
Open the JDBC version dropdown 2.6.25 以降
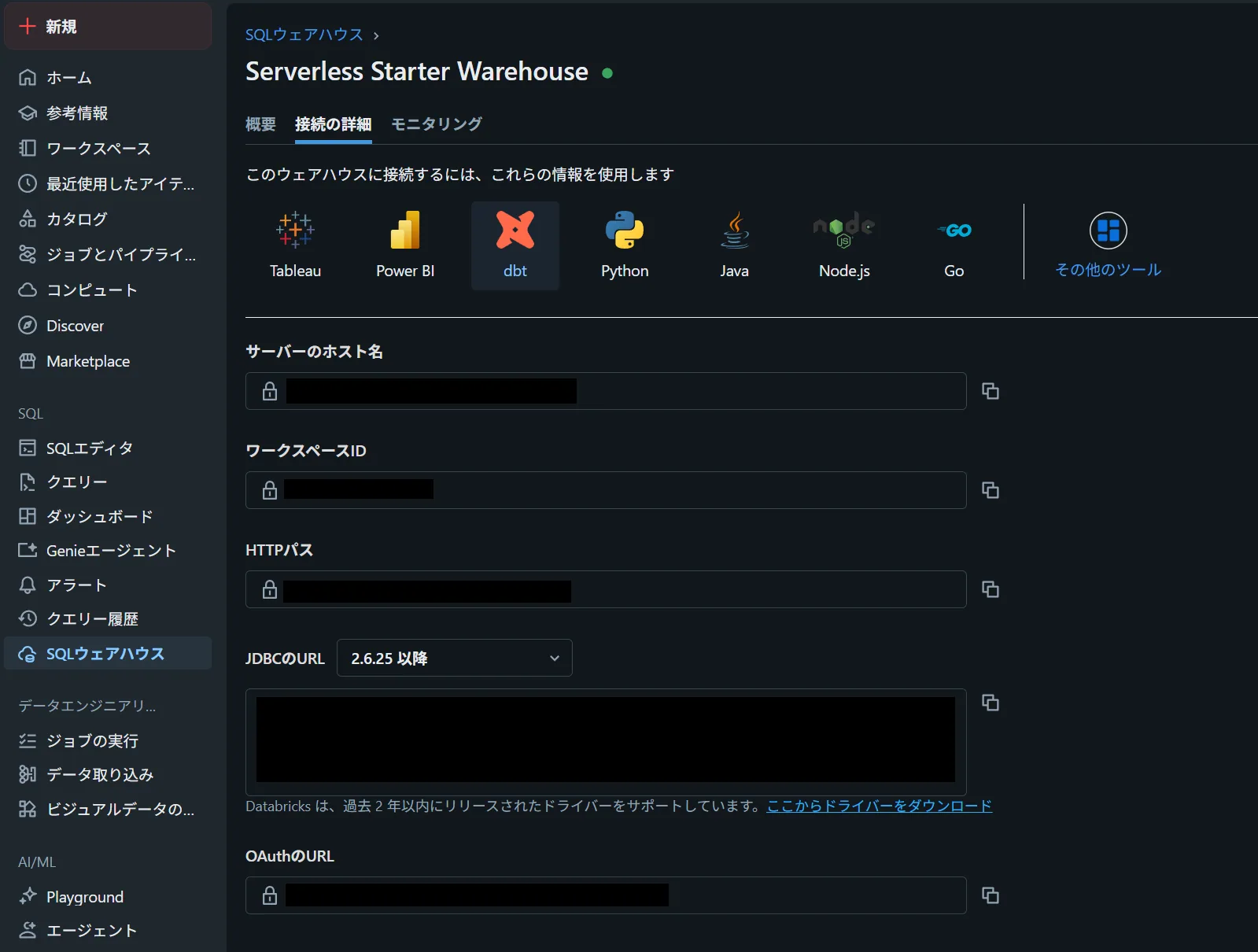(455, 658)
